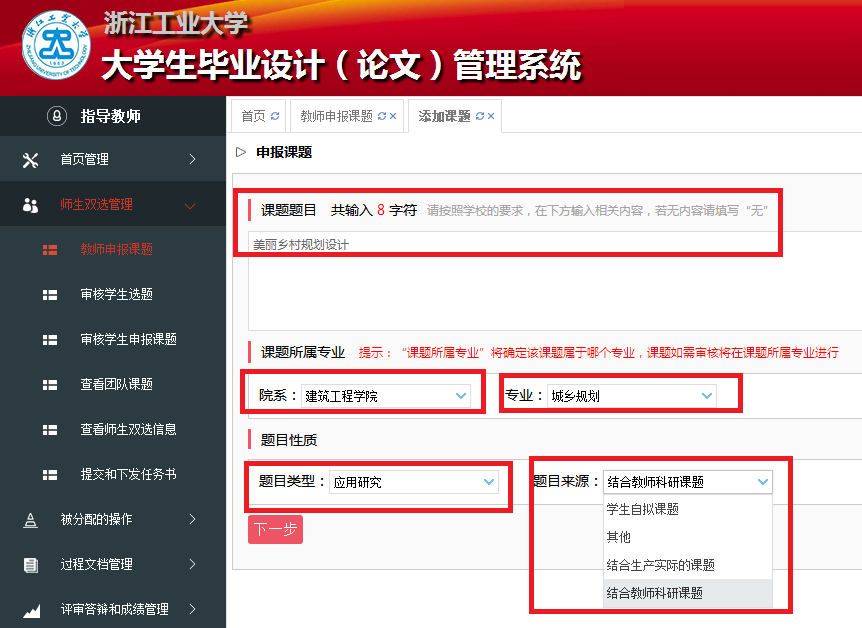Open the 题目类型 dropdown

tap(414, 482)
